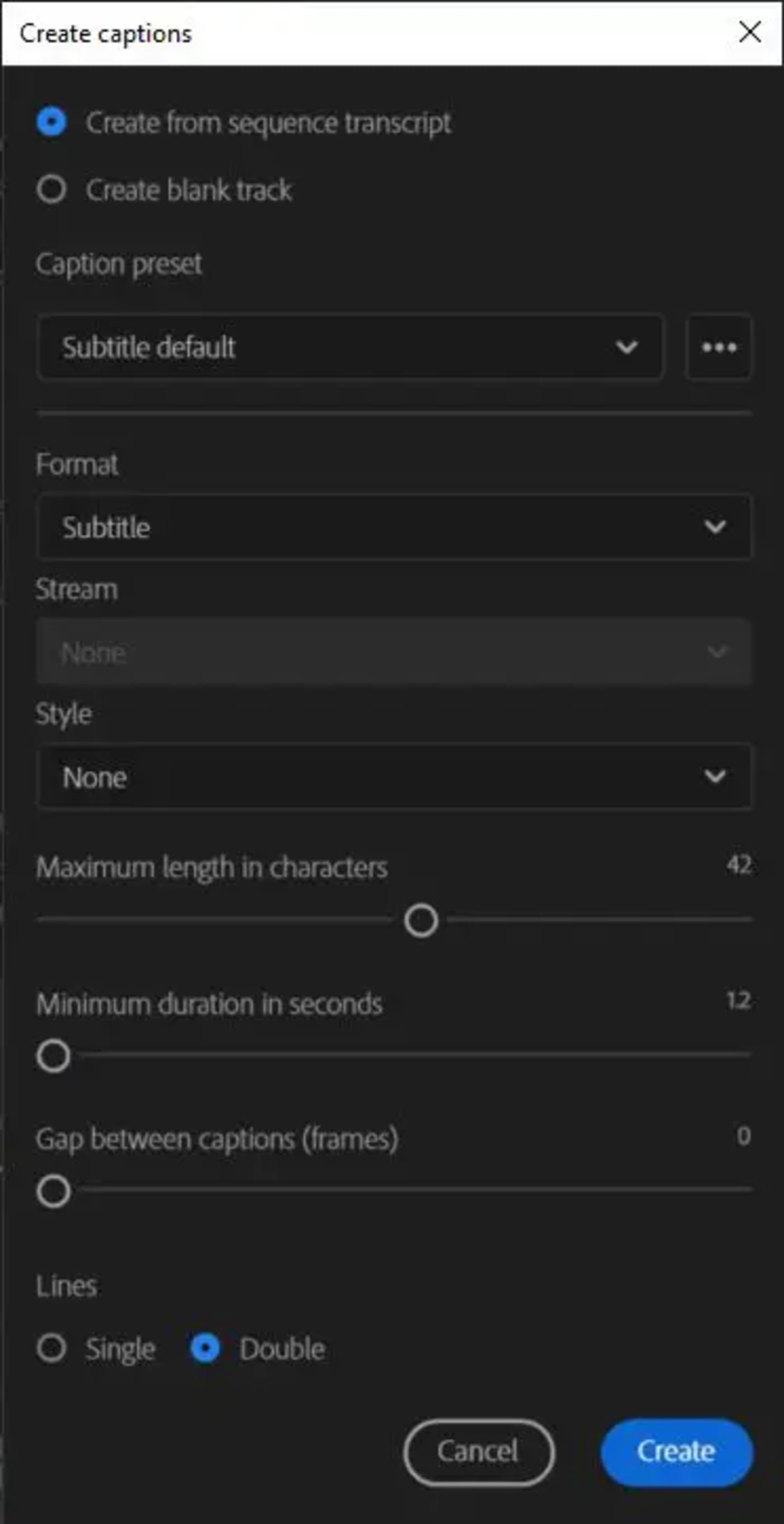Close the Create captions dialog
Screen dimensions: 784x1524
(x=750, y=32)
